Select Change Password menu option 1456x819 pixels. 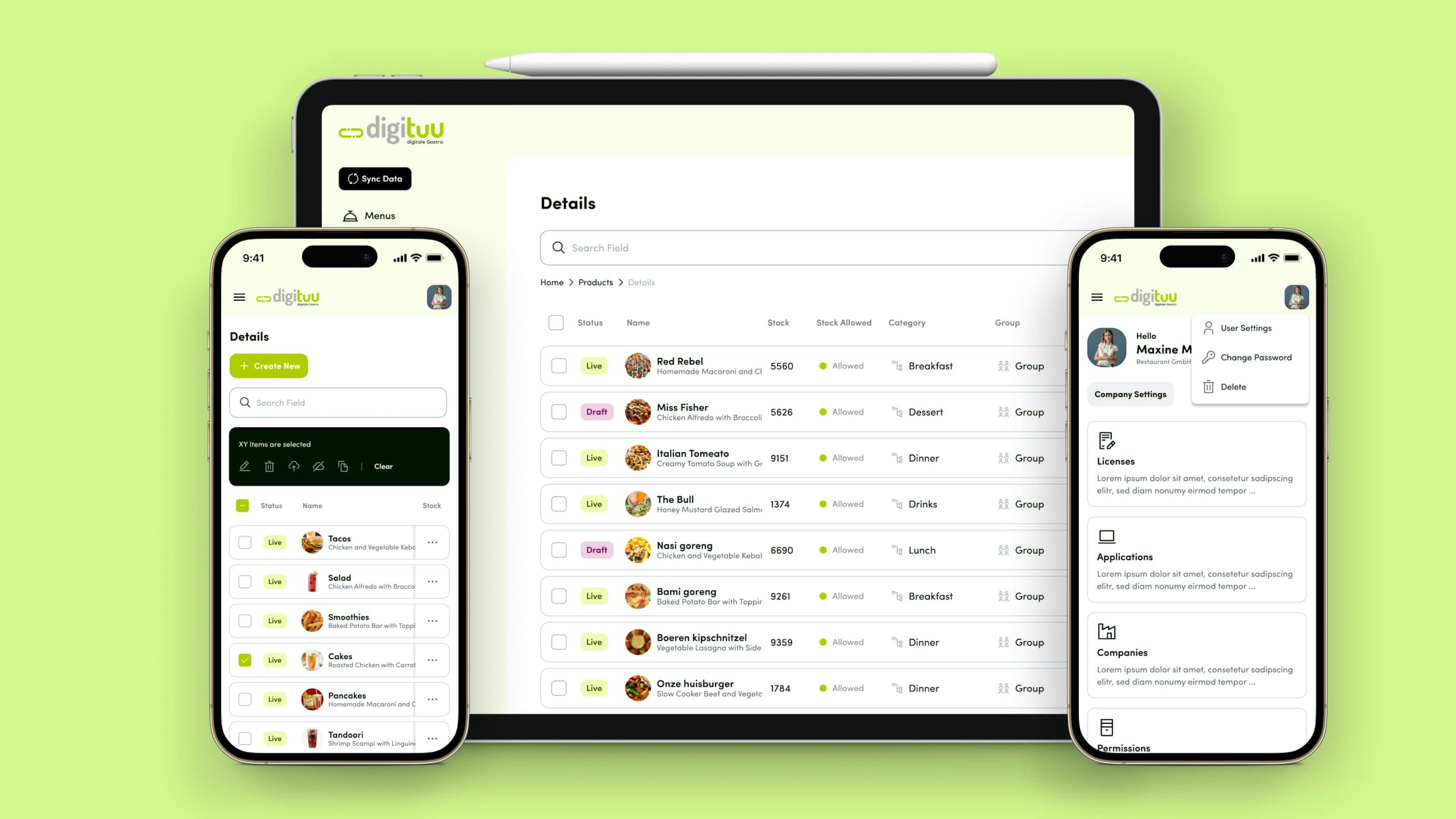click(x=1254, y=357)
